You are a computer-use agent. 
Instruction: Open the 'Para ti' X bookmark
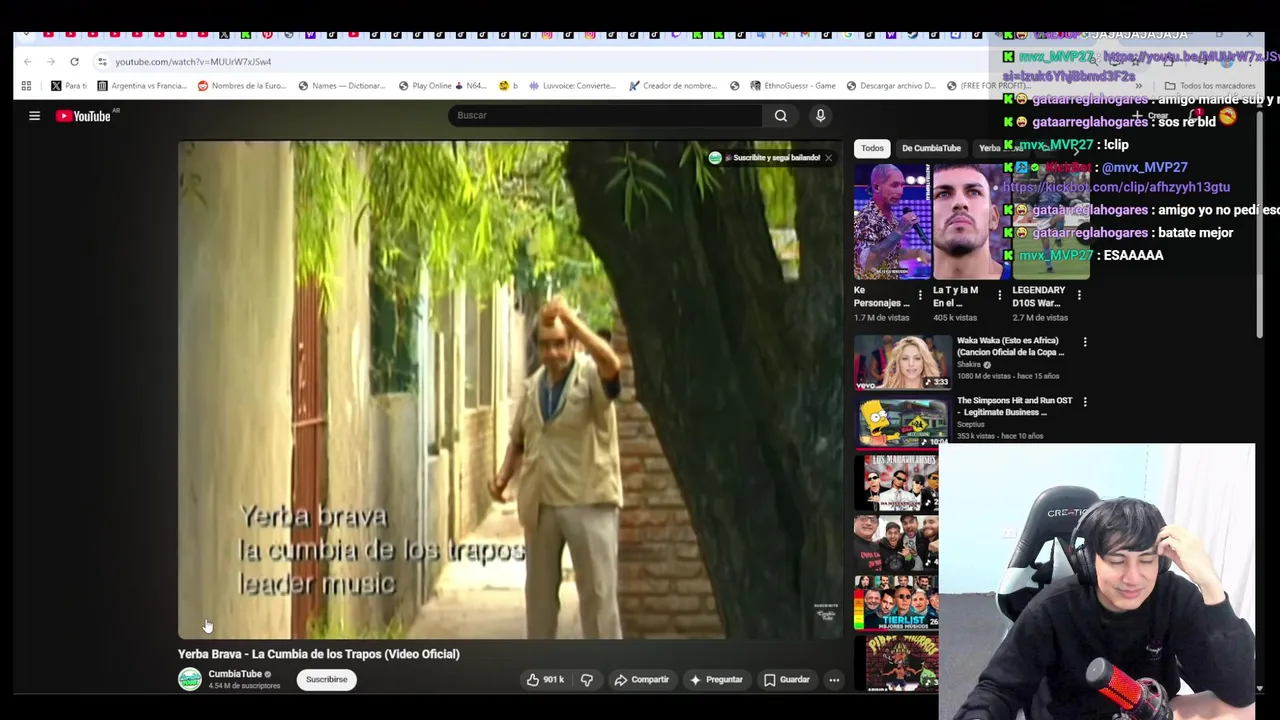tap(69, 86)
